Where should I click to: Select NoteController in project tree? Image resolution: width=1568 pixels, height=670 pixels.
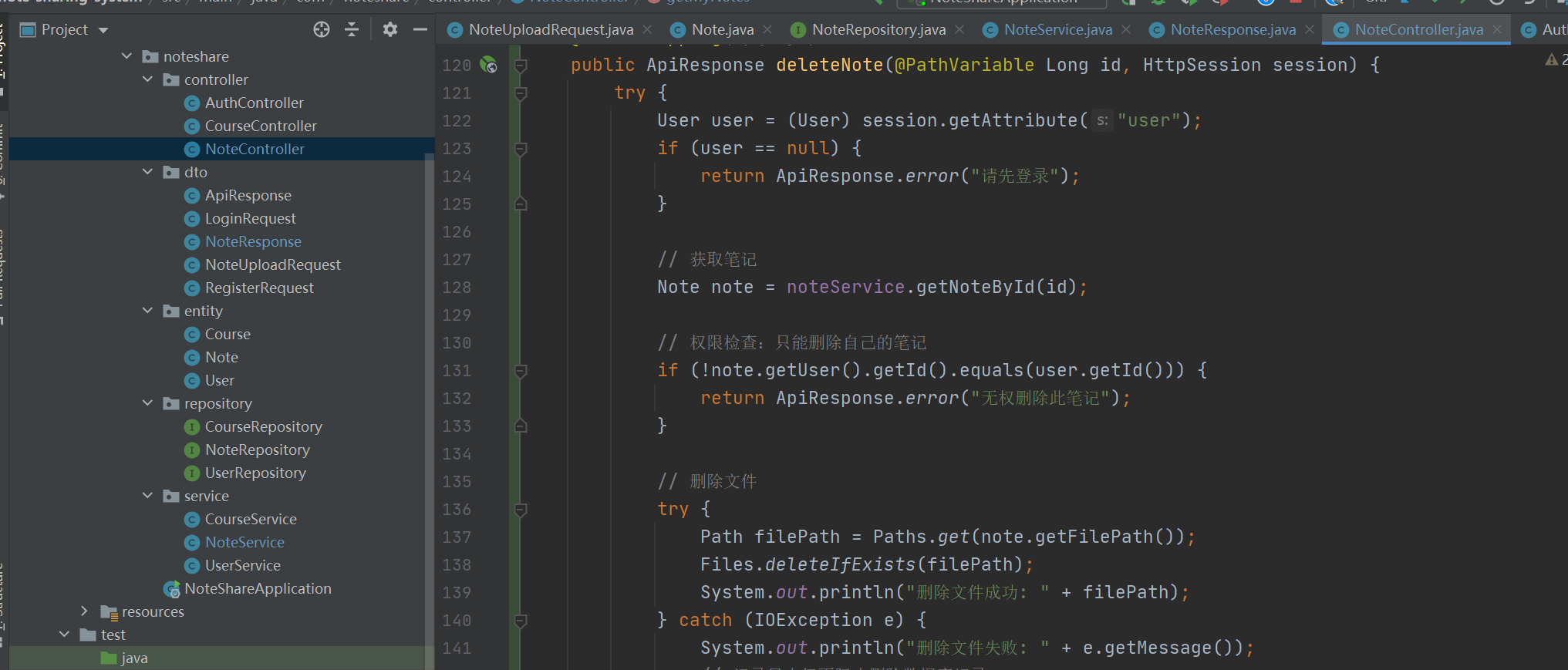click(x=255, y=149)
